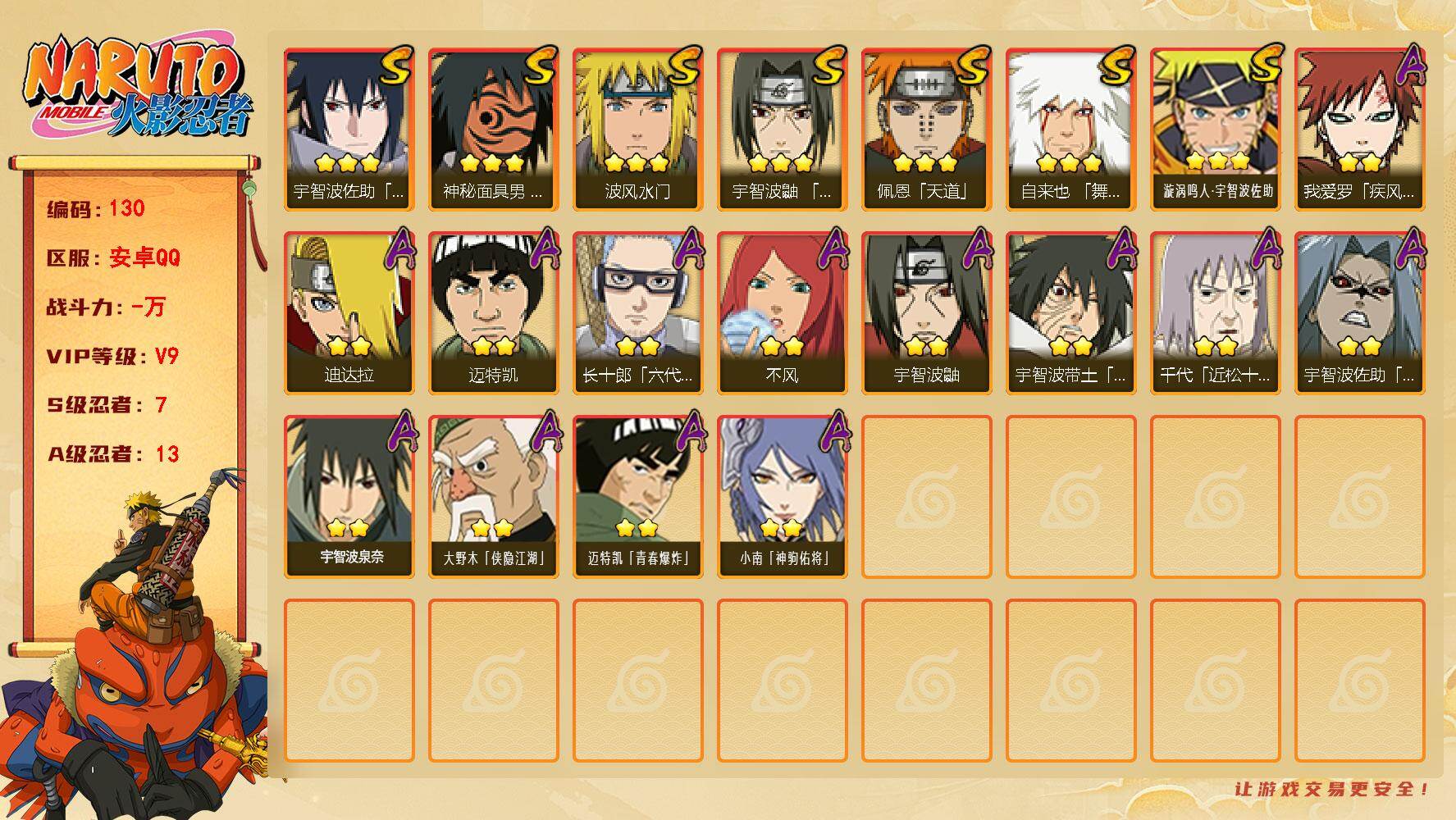Screen dimensions: 1456x820
Task: Click the 佩恩「天道」 character portrait
Action: 926,111
